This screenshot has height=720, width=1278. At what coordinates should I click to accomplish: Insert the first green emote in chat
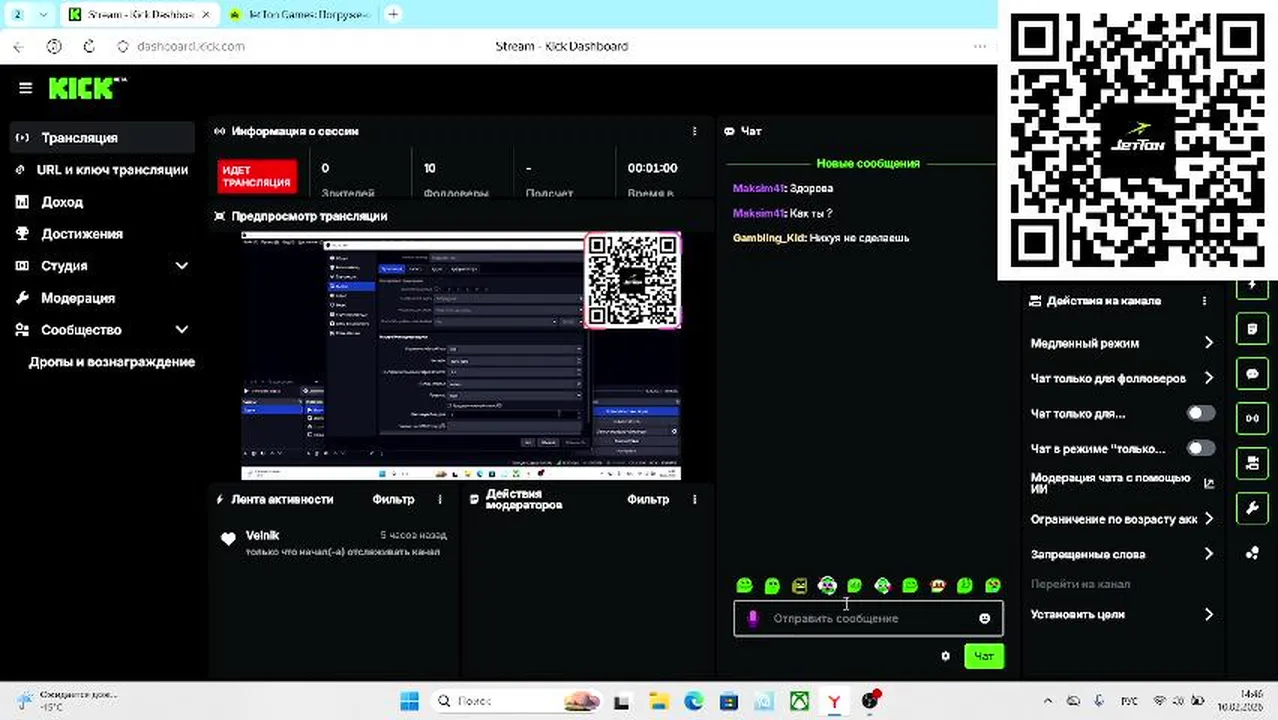coord(744,585)
